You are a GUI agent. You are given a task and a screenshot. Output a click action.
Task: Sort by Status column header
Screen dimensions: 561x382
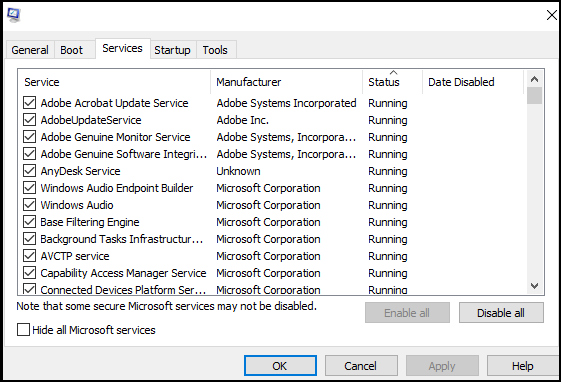[392, 82]
